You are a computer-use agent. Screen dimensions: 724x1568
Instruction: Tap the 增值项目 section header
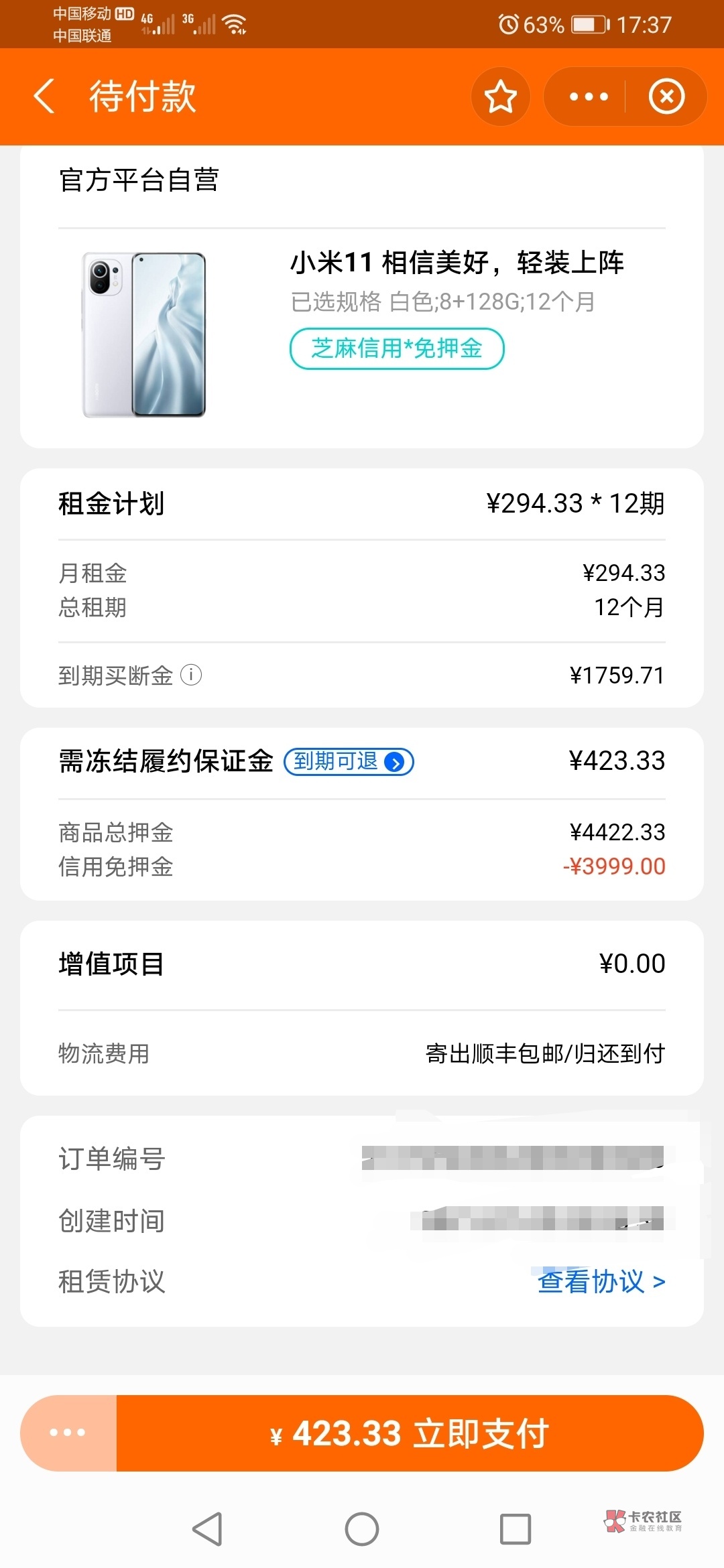coord(111,964)
